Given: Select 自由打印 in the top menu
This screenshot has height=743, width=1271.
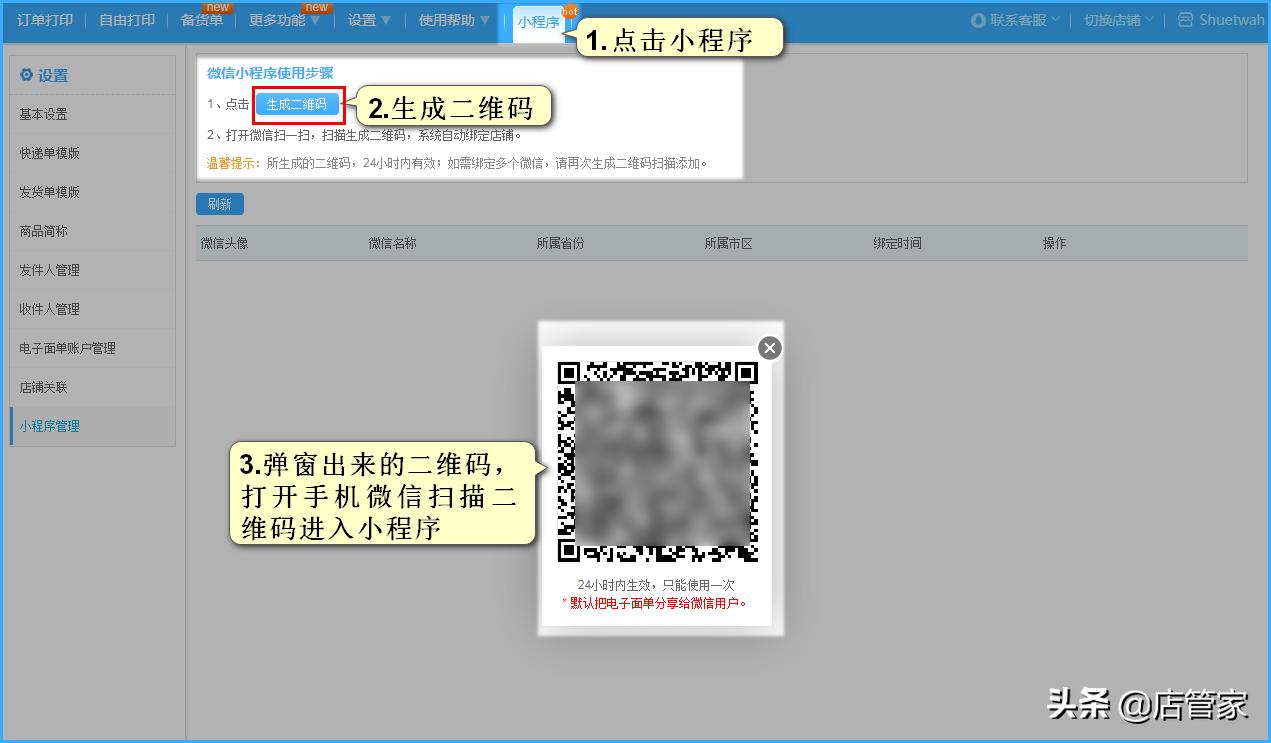Looking at the screenshot, I should point(125,19).
